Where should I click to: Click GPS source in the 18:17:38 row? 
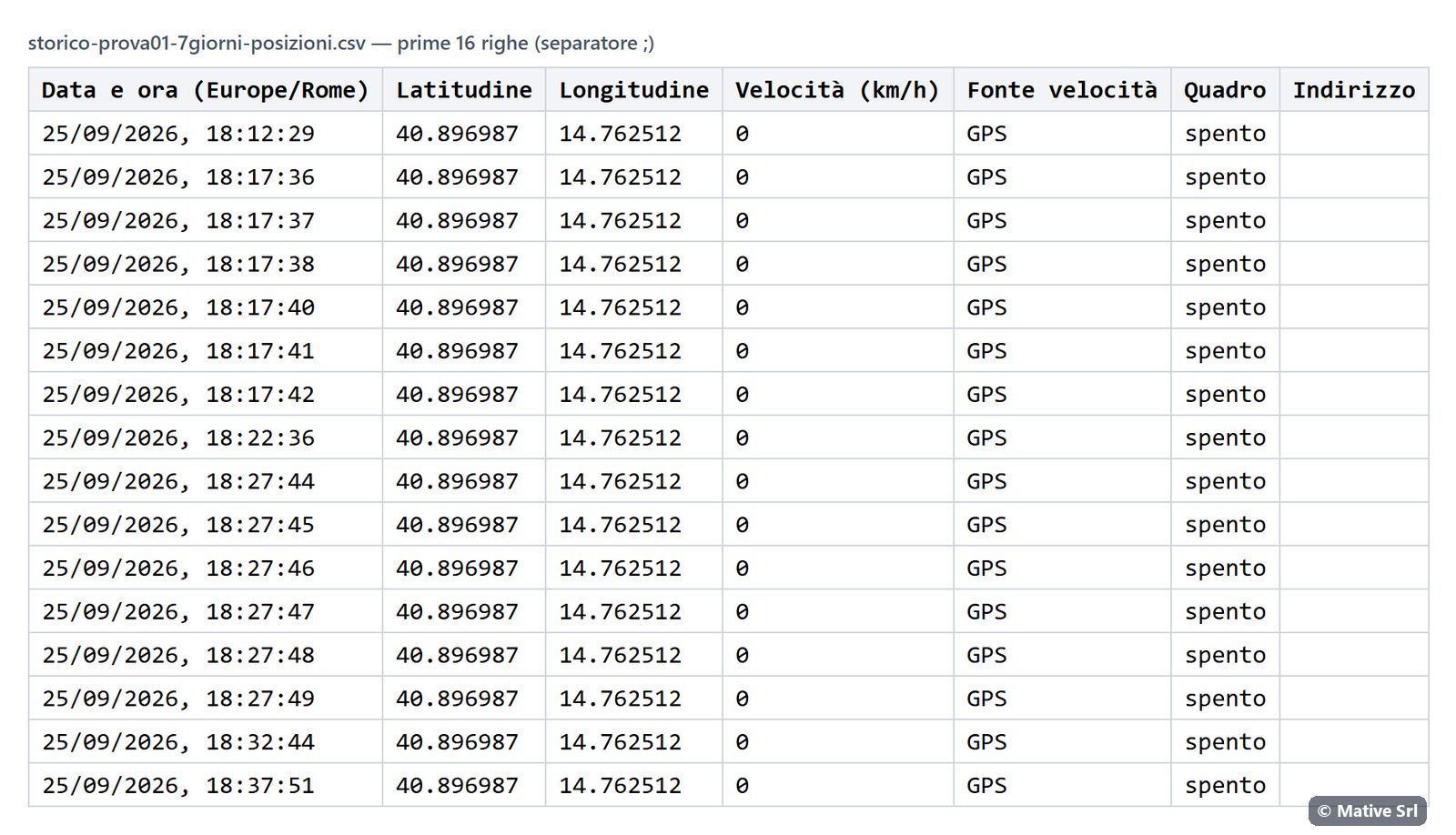(x=986, y=265)
